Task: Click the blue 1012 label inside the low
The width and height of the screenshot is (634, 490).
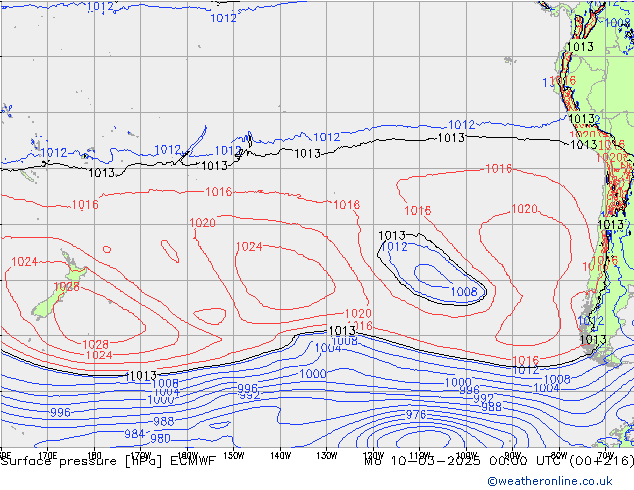Action: 394,247
